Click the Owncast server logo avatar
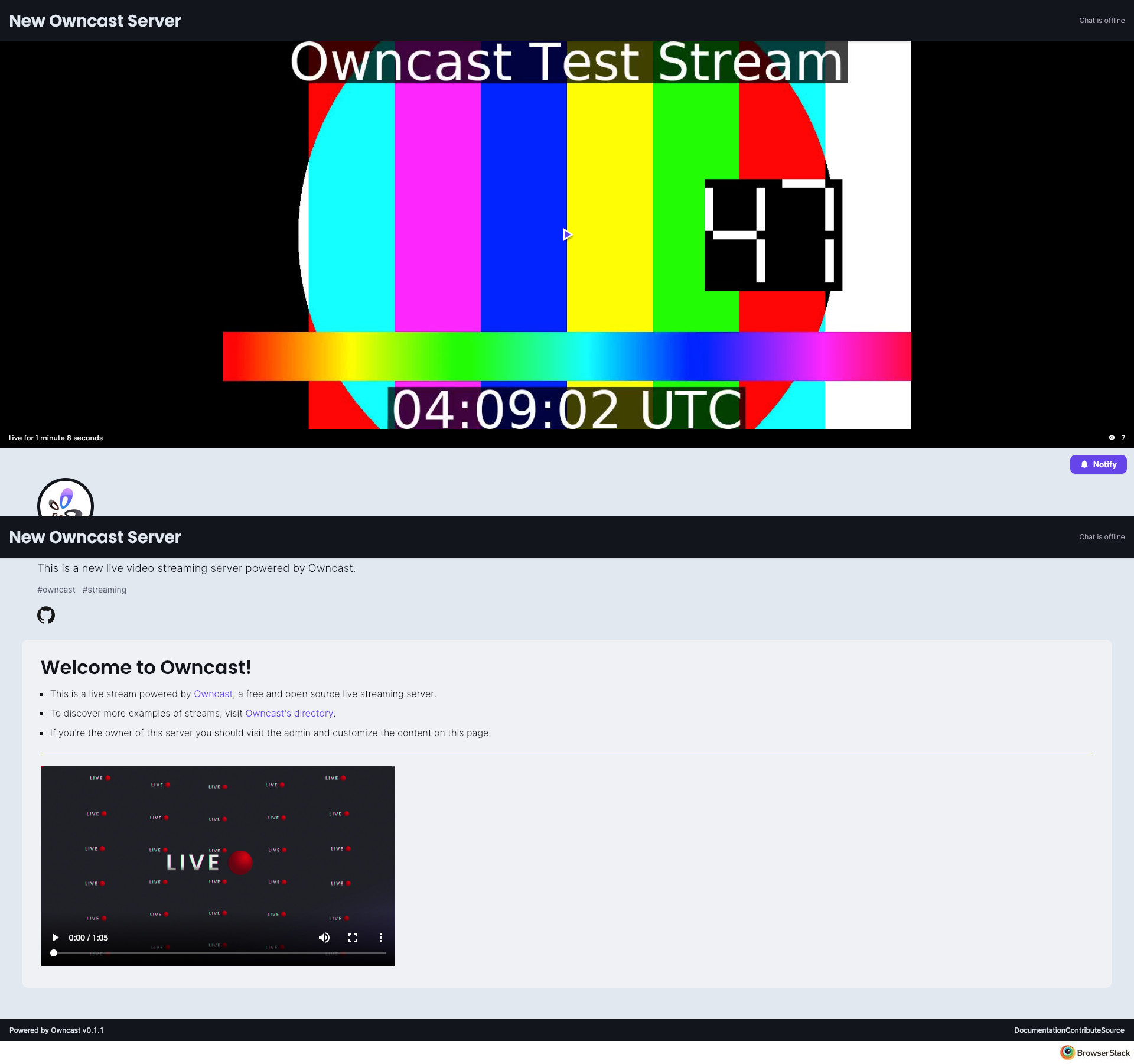The height and width of the screenshot is (1064, 1134). click(66, 498)
